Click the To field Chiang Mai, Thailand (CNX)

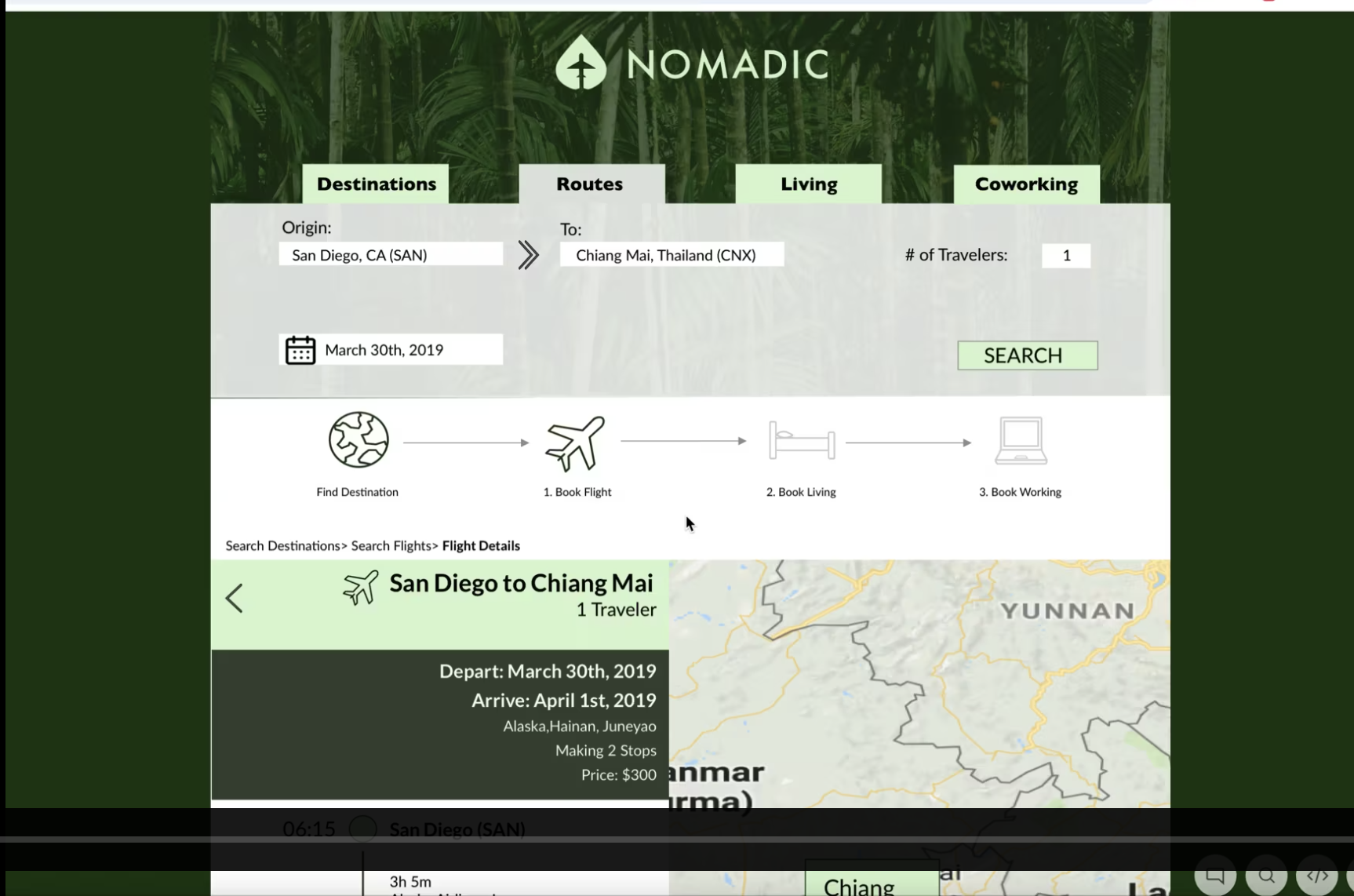672,254
